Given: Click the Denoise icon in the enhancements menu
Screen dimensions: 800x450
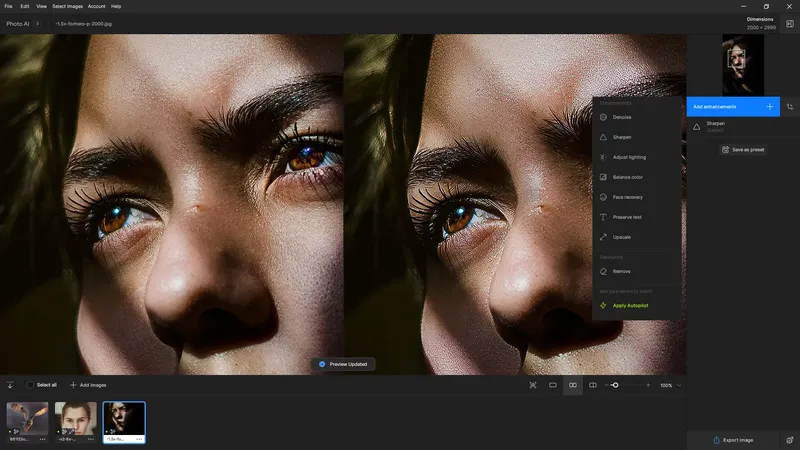Looking at the screenshot, I should 603,117.
